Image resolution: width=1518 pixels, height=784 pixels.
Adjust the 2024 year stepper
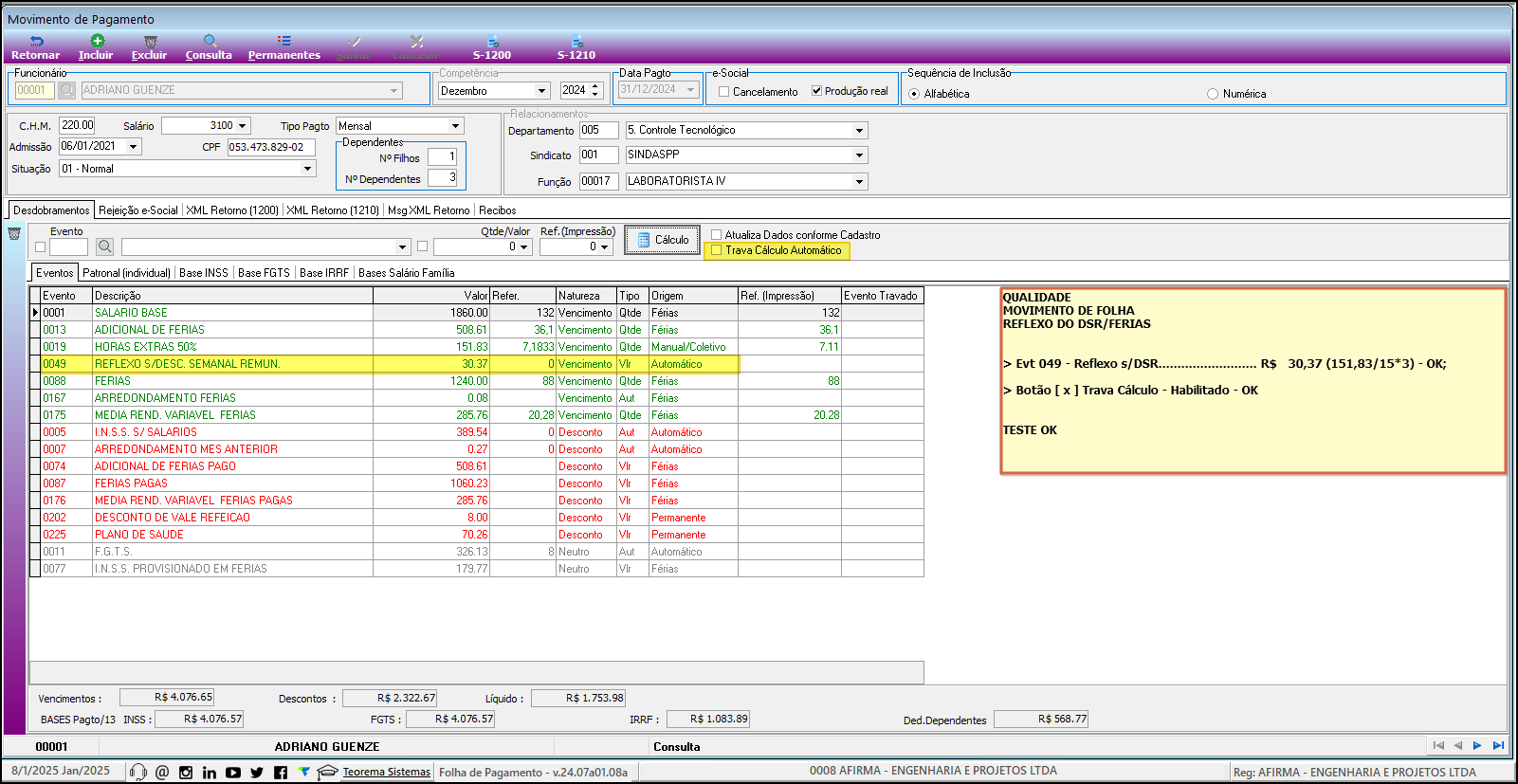(595, 91)
